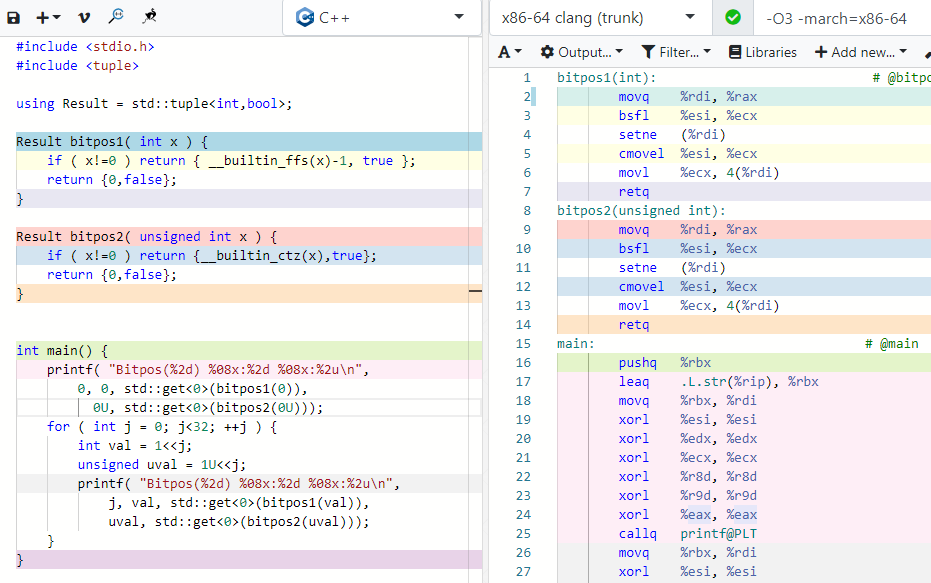
Task: Click the "leaq .L.str(%rip), %rbx" line
Action: [718, 382]
